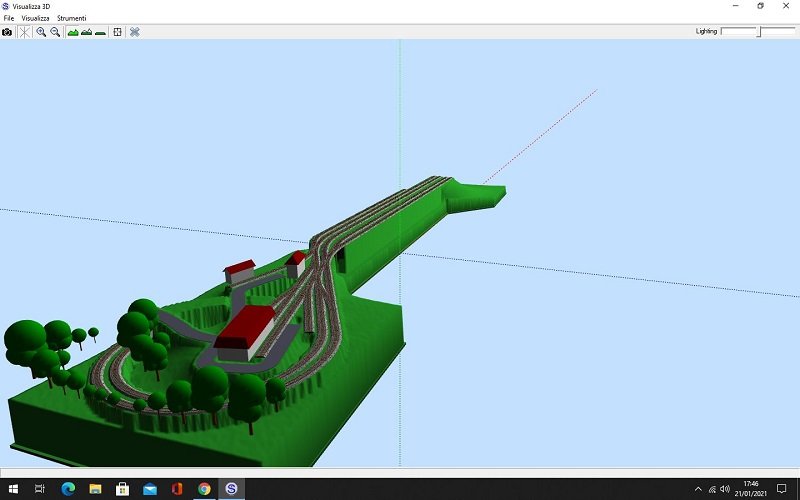Click the zoom in magnifier
Image resolution: width=800 pixels, height=500 pixels.
(x=41, y=32)
